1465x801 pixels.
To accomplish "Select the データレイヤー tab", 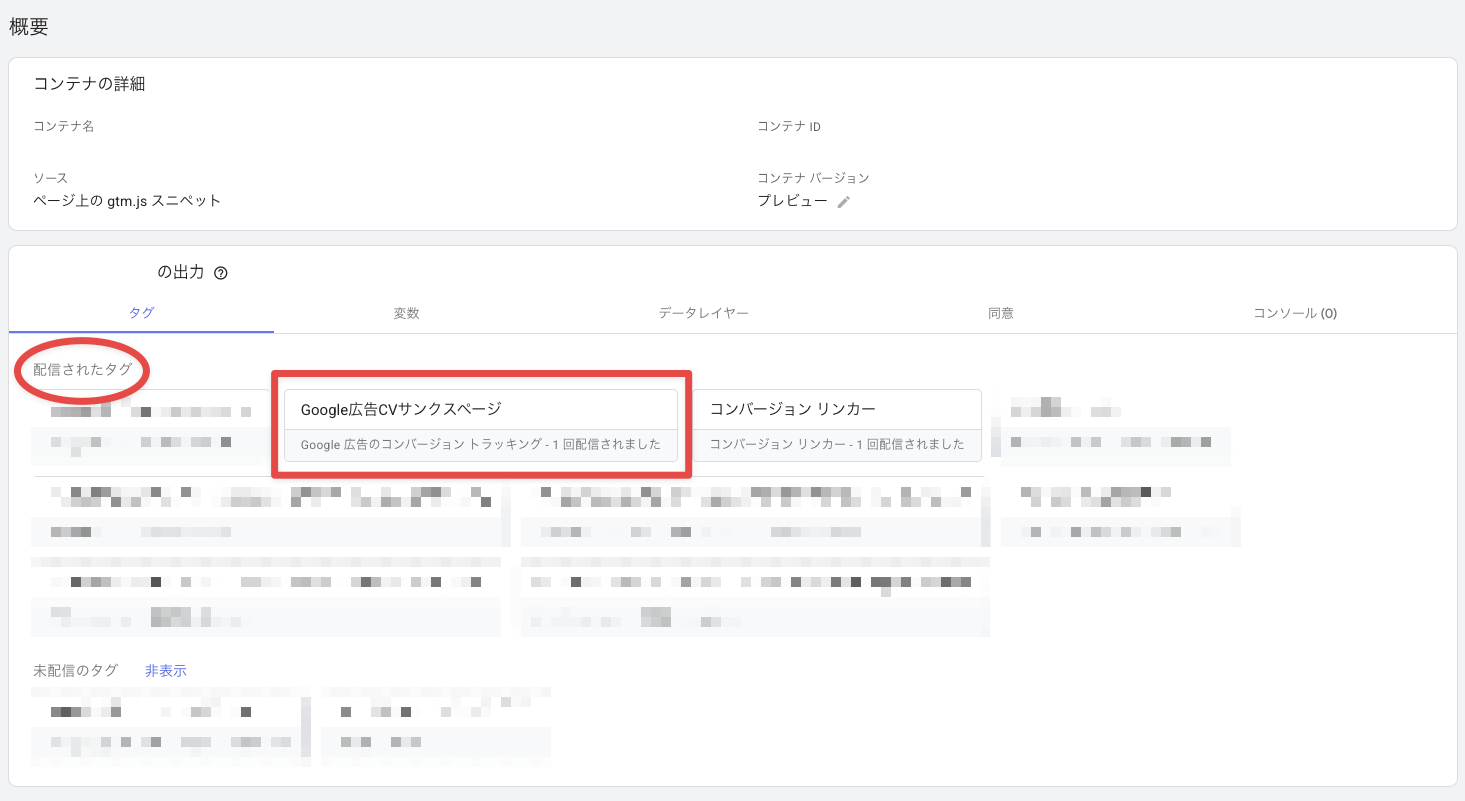I will (703, 313).
